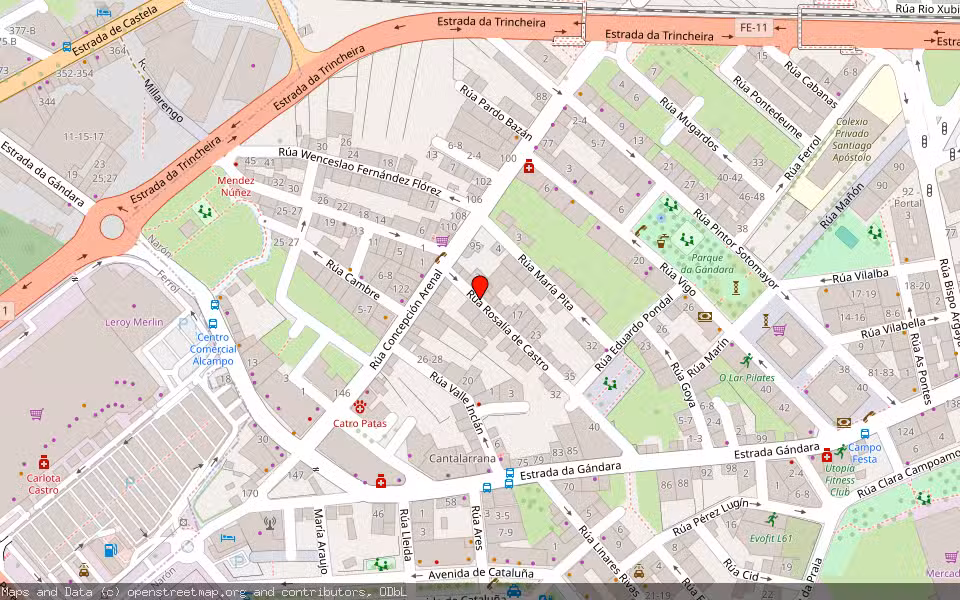Select the pharmacy cross icon beside Rúa Pardo Bazán
This screenshot has width=960, height=600.
(529, 167)
